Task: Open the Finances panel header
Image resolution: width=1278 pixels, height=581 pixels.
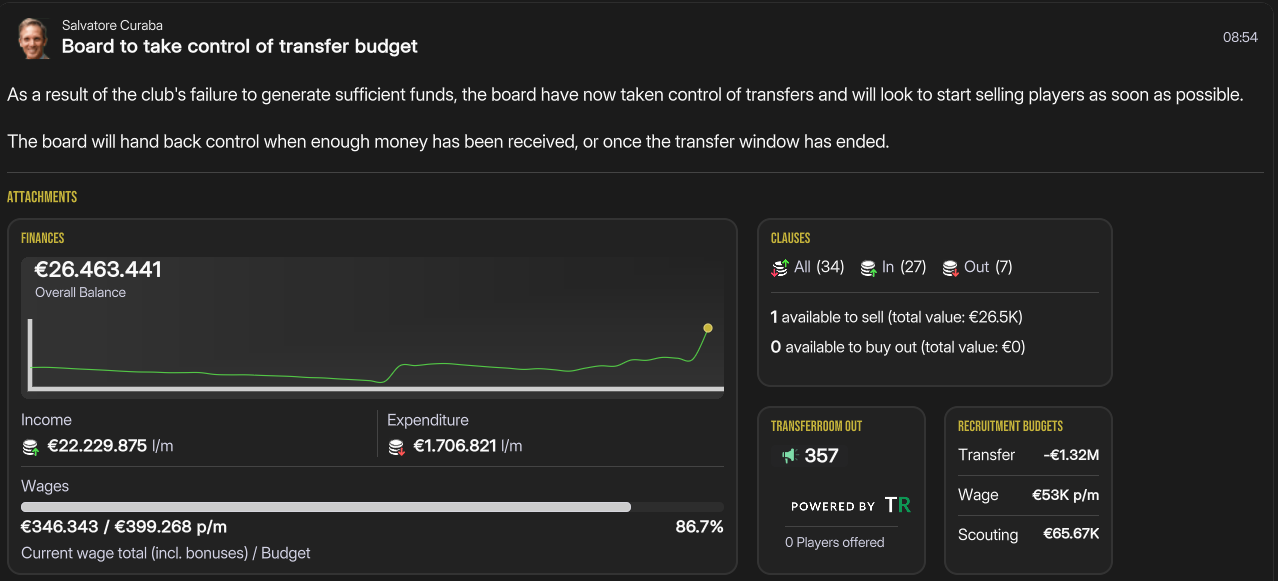Action: tap(43, 238)
